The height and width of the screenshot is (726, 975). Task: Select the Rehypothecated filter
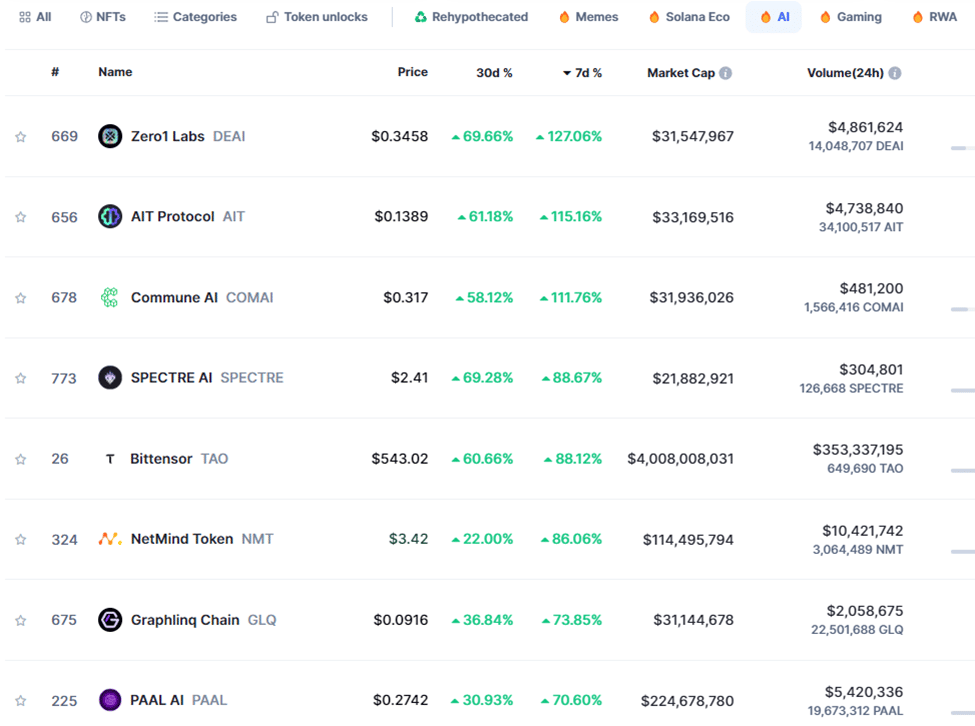[x=471, y=17]
